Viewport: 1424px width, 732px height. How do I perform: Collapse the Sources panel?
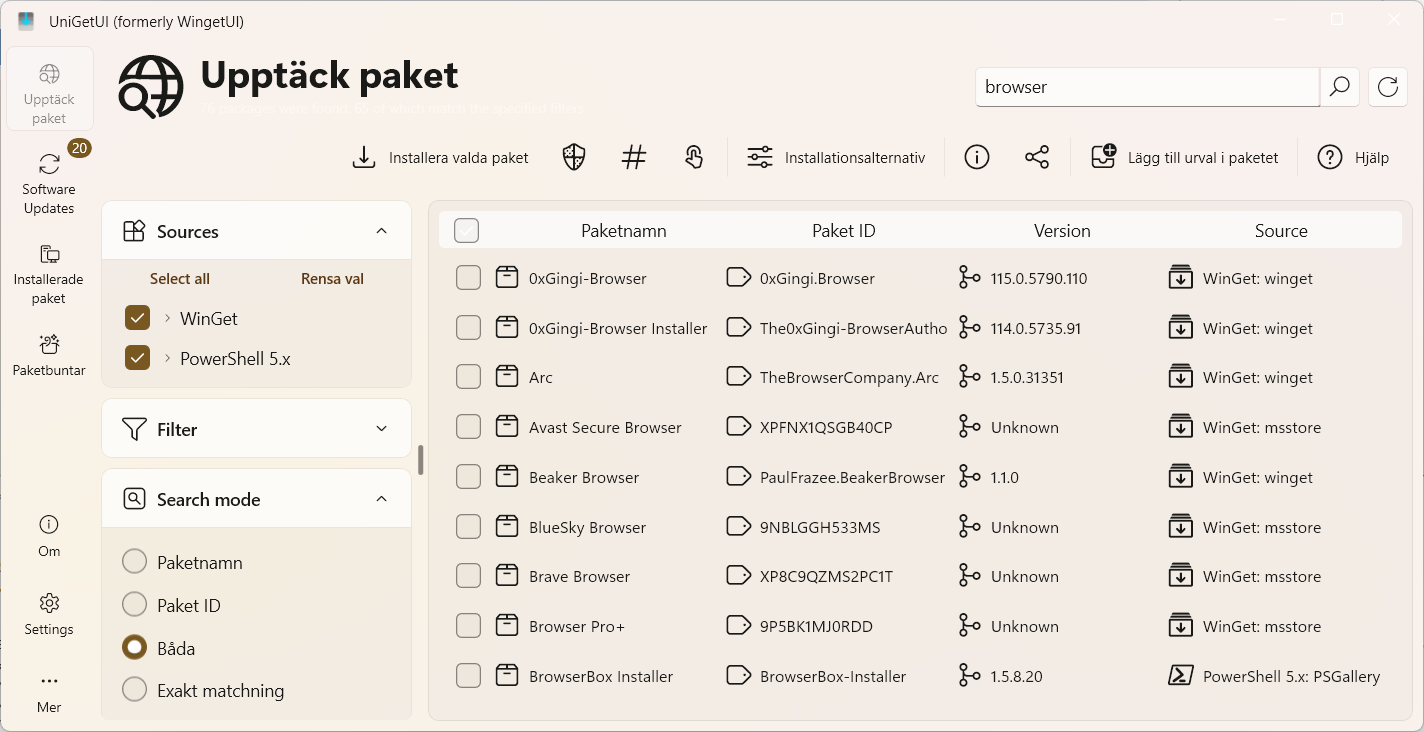381,230
